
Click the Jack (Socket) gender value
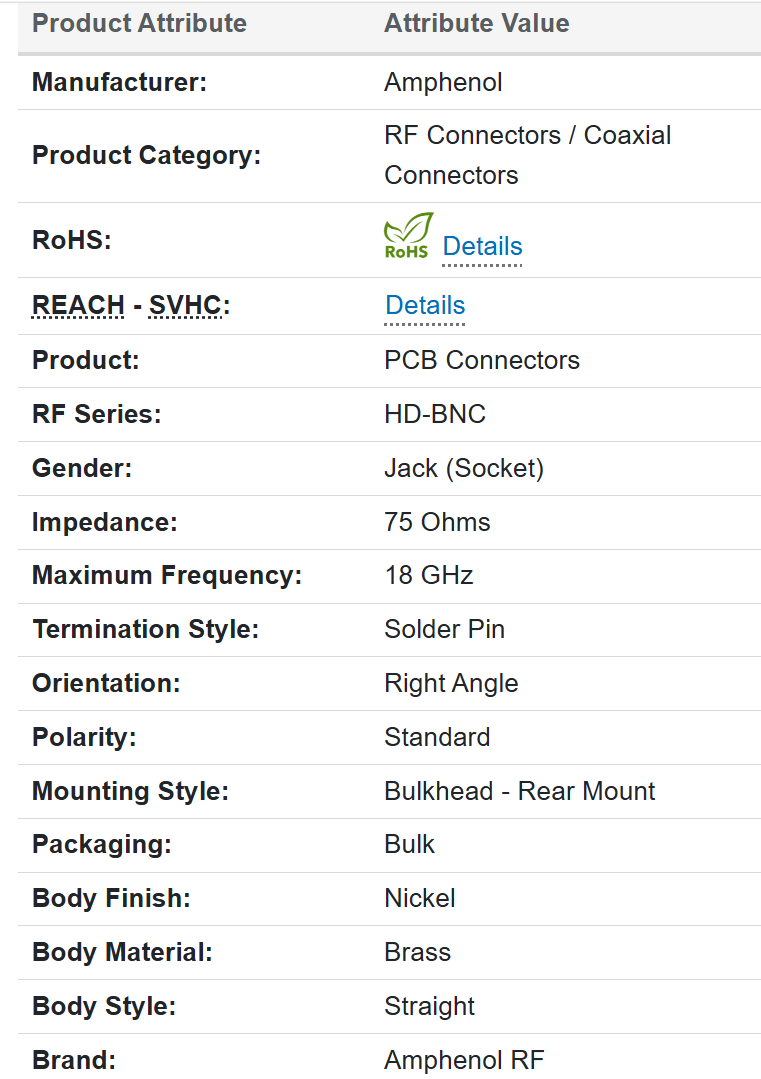(464, 468)
